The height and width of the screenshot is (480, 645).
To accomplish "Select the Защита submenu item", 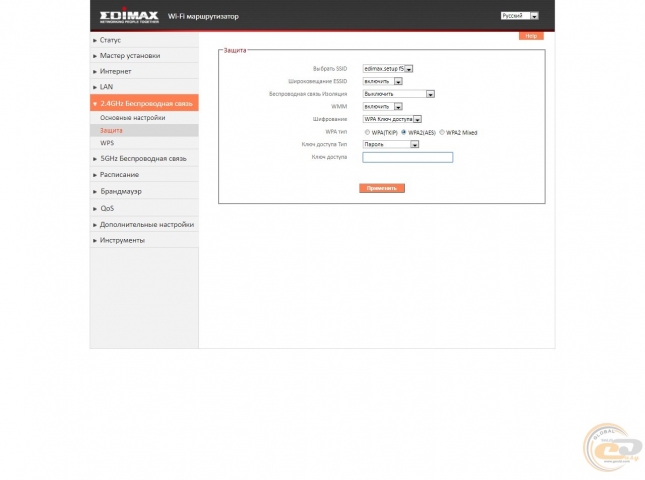I will point(144,130).
